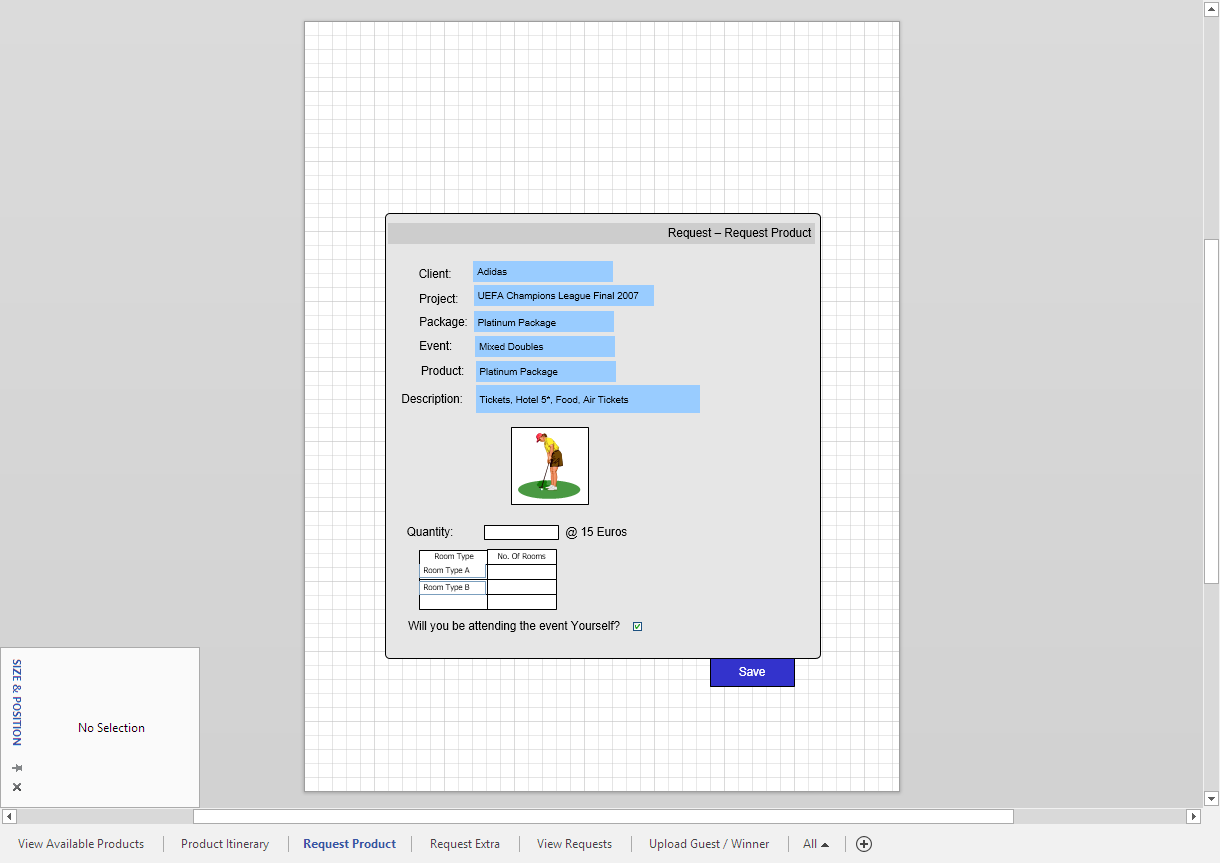Click the Description field with Tickets text
The image size is (1220, 863).
587,399
